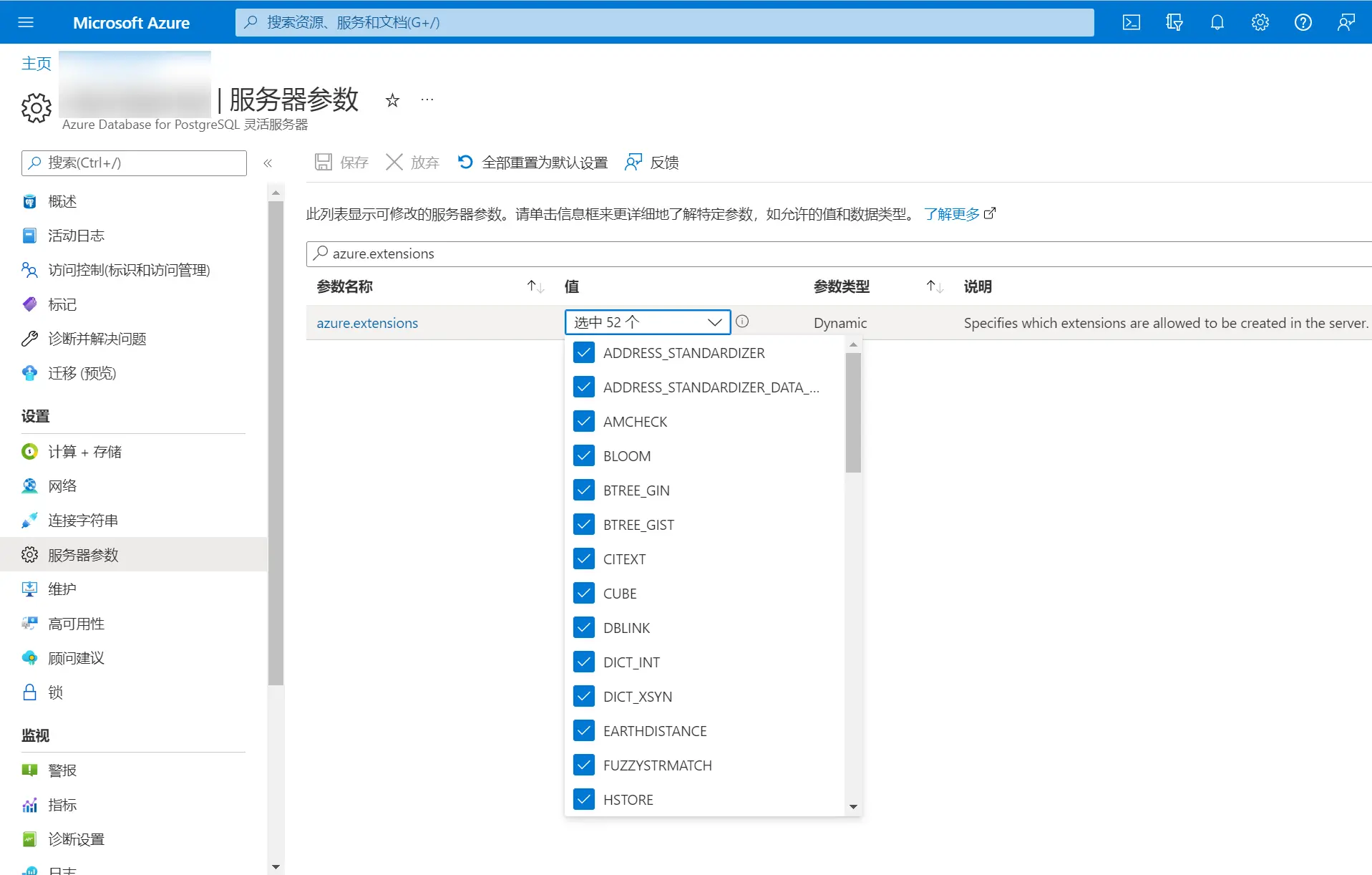This screenshot has width=1372, height=875.
Task: Toggle the BLOOM checkbox
Action: (584, 455)
